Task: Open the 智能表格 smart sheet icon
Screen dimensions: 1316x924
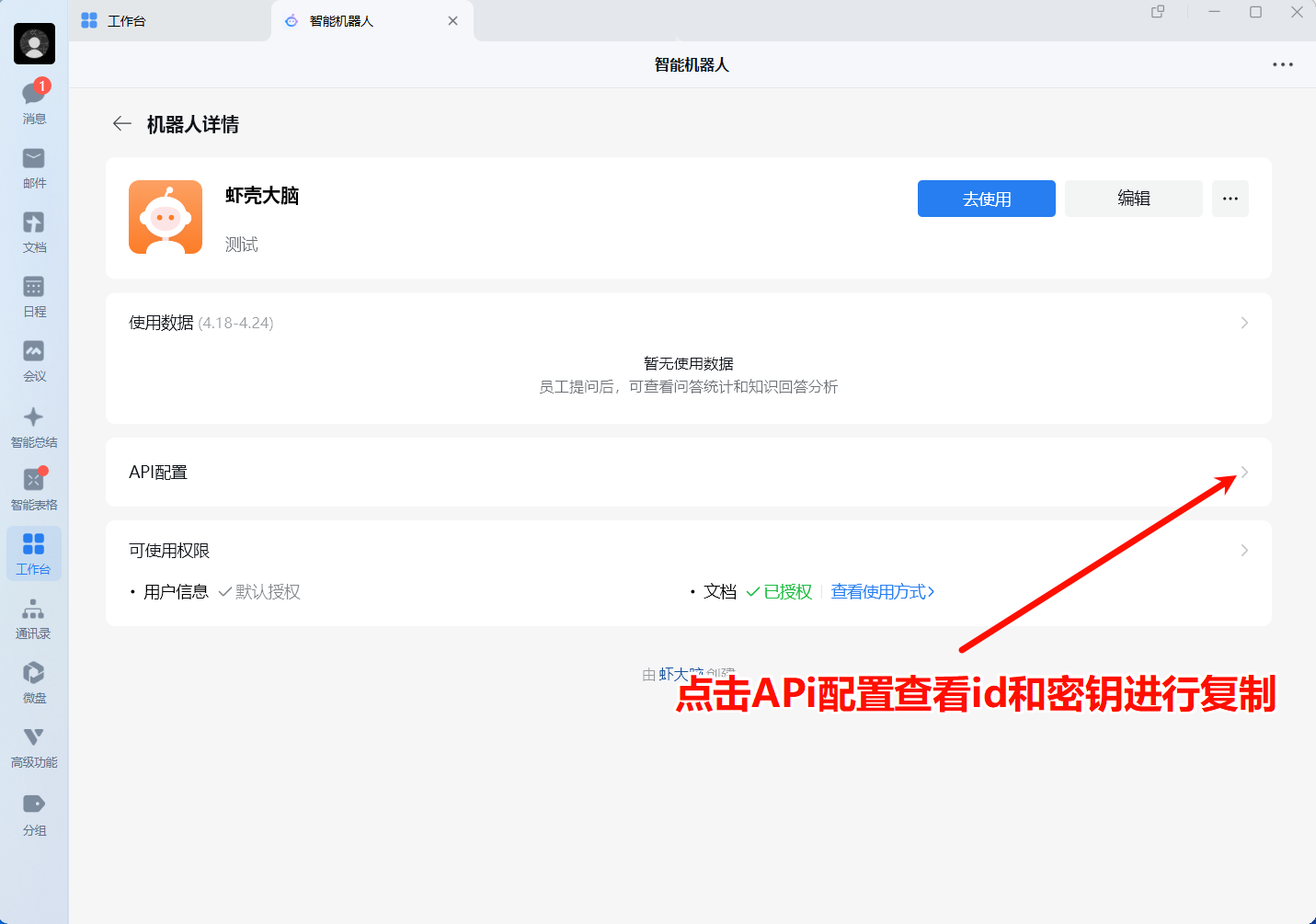Action: coord(34,489)
